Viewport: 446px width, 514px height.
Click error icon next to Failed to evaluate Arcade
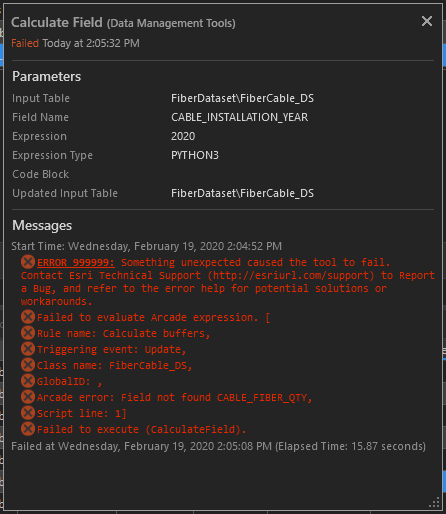[x=28, y=317]
